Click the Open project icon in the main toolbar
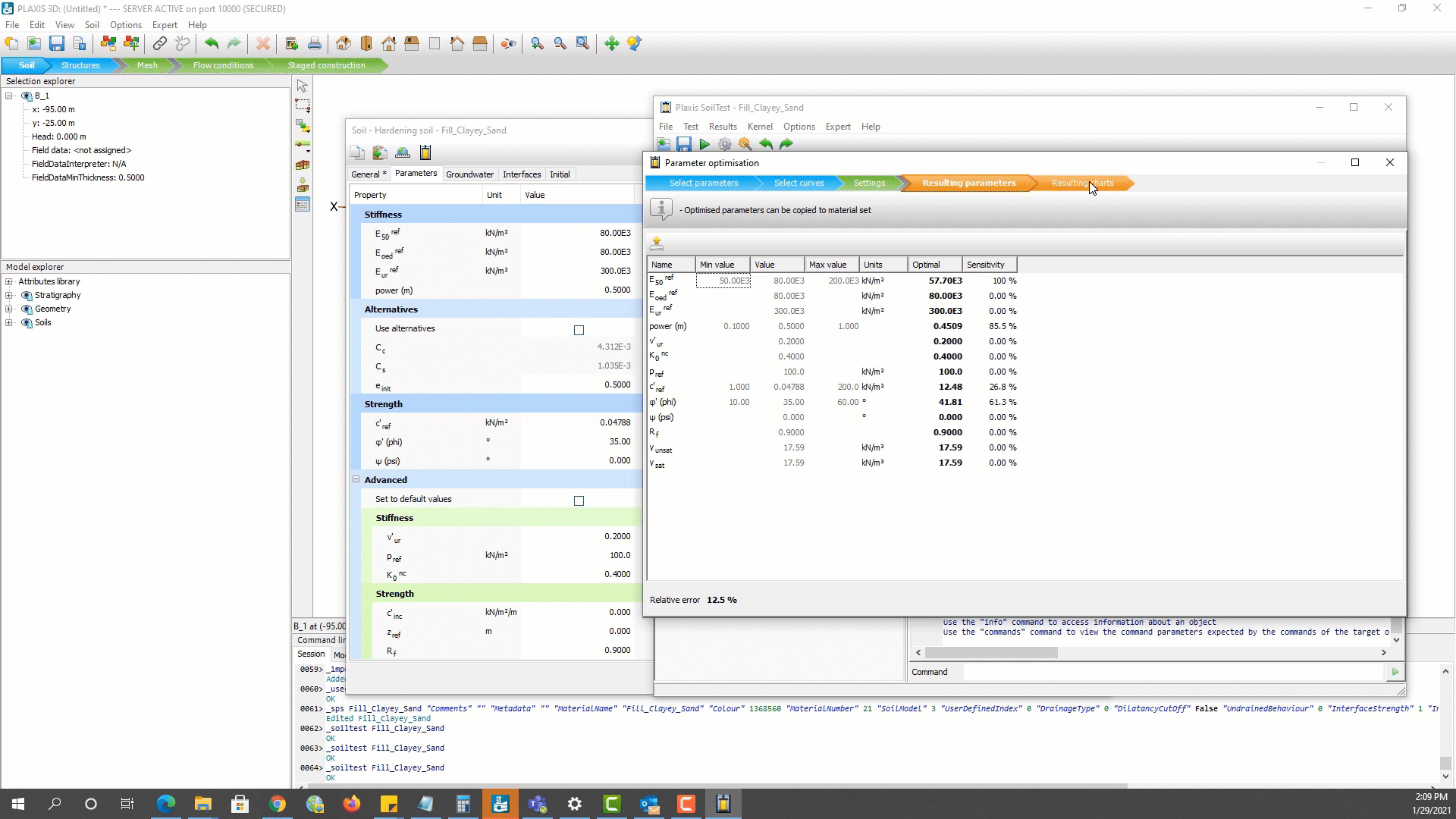Image resolution: width=1456 pixels, height=819 pixels. pos(34,44)
